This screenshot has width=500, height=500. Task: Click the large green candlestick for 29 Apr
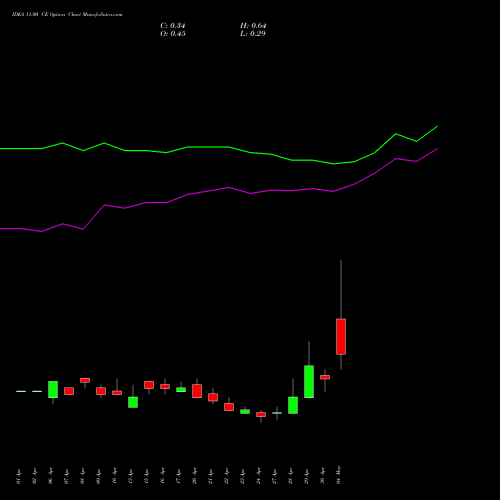(x=309, y=382)
